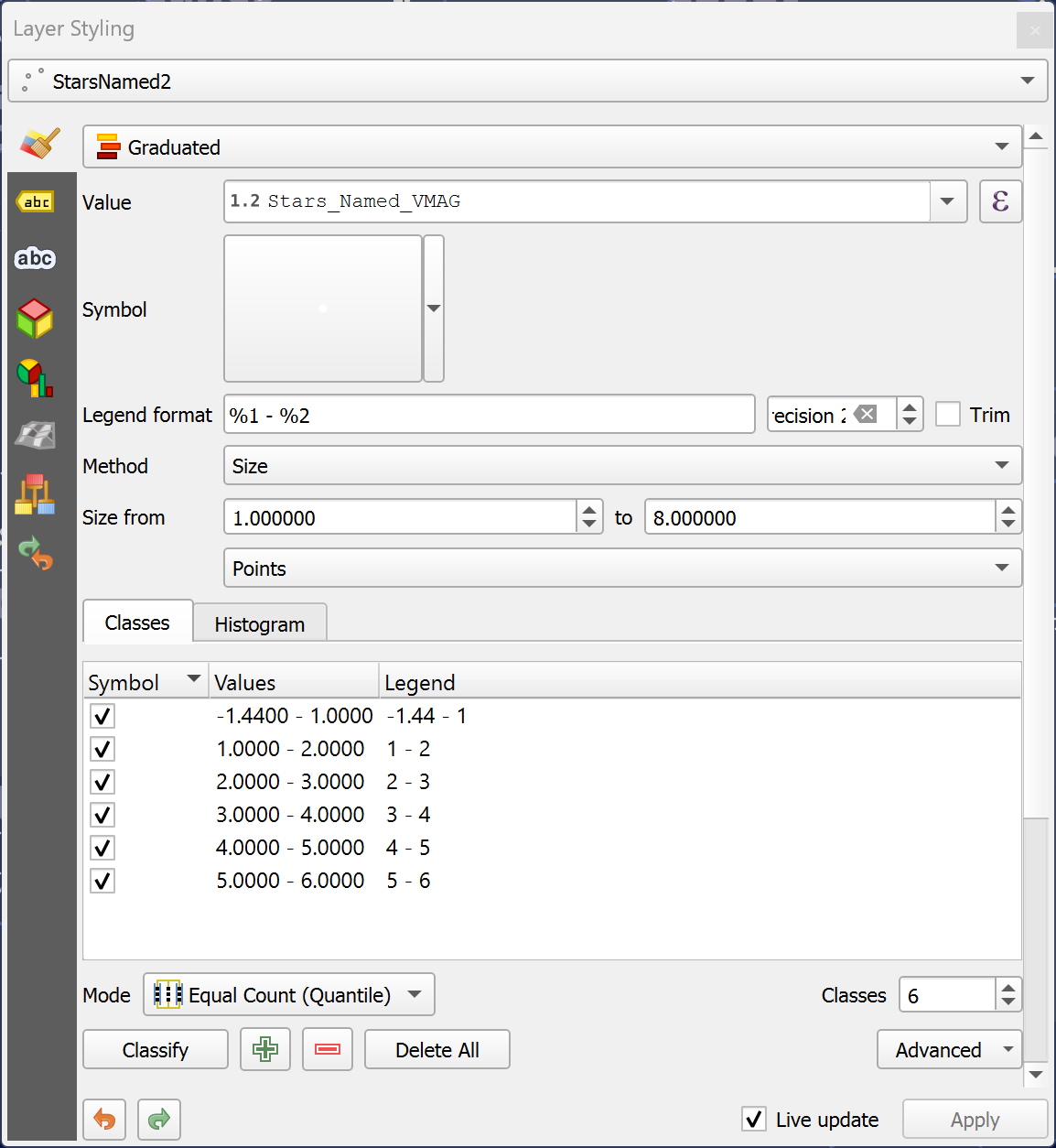Switch to the Histogram tab

(260, 624)
